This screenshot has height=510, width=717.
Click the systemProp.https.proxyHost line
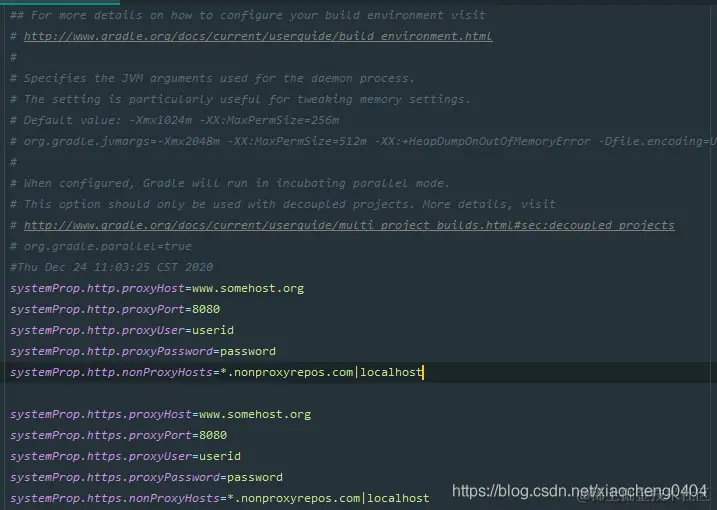pos(161,414)
